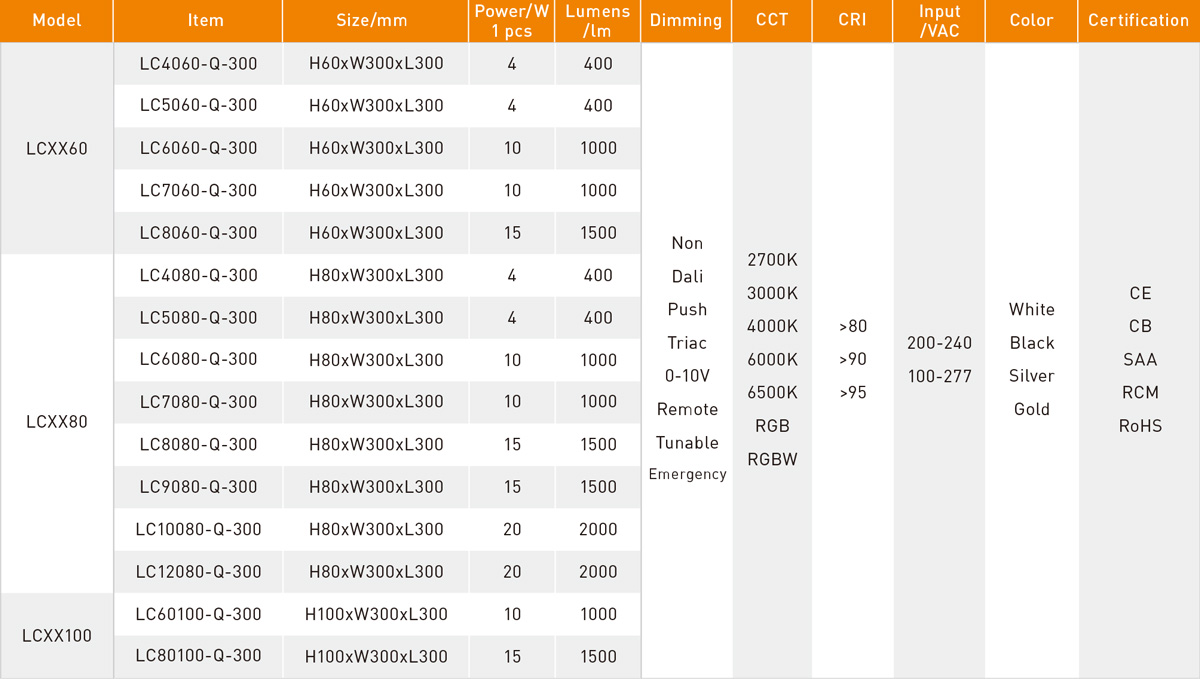The width and height of the screenshot is (1200, 679).
Task: Click 100-277 input voltage
Action: coord(939,376)
